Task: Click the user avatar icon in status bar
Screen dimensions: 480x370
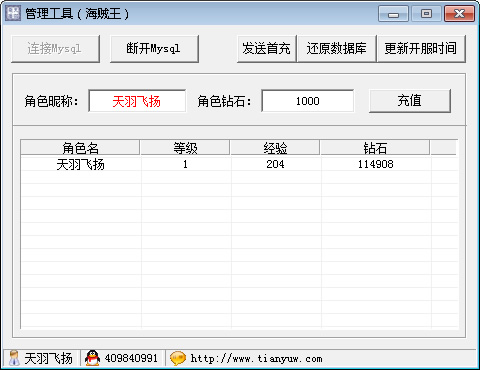Action: [x=14, y=358]
